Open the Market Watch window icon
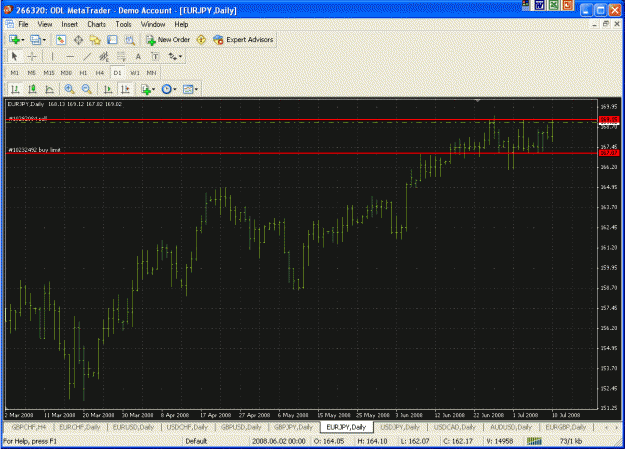 (61, 39)
